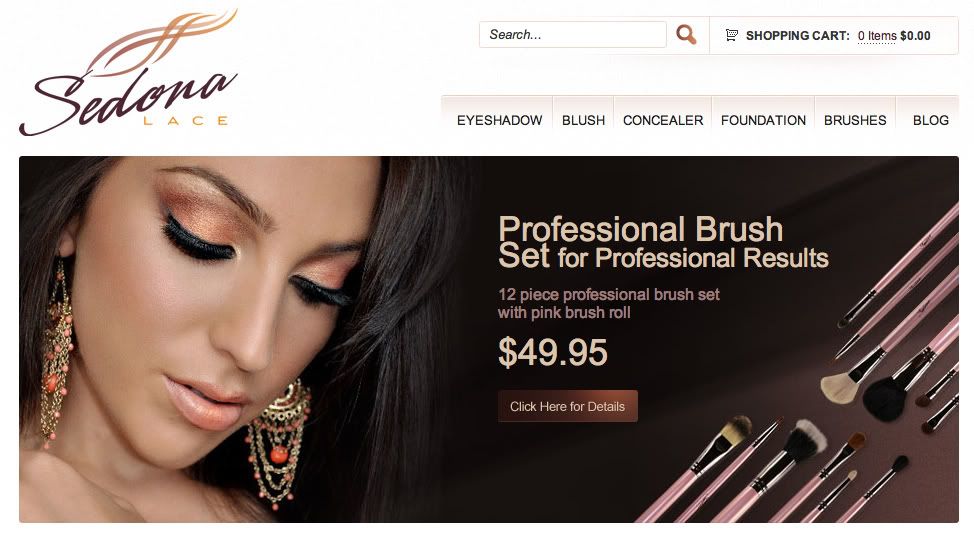Open the '0 Items' cart link

(876, 36)
